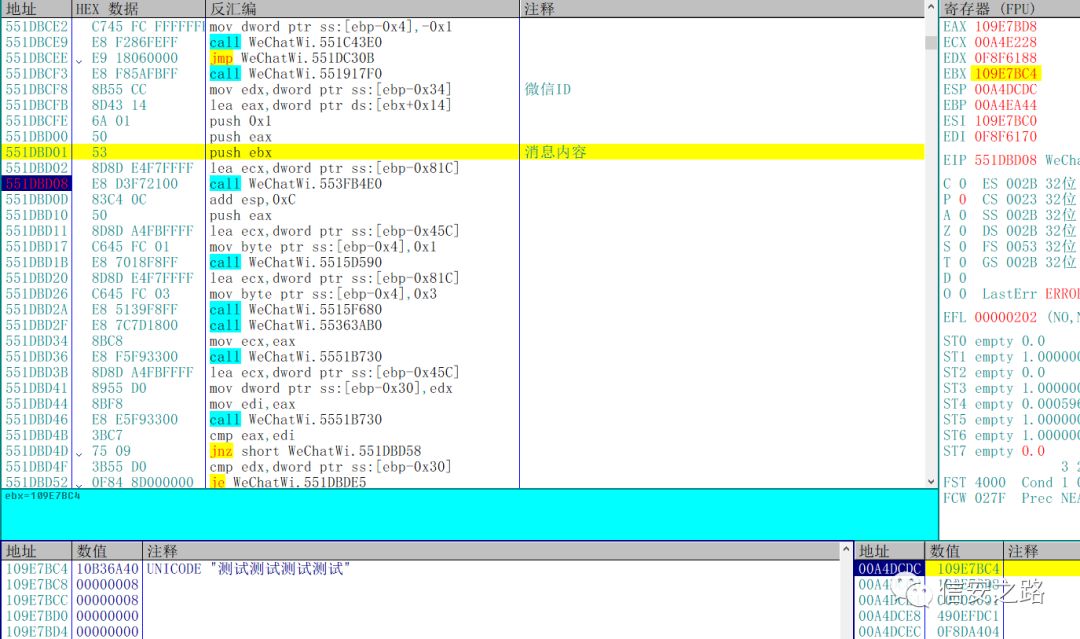Screen dimensions: 1080x639
Task: Click scroll-up arrow of disassembly scrollbar
Action: pyautogui.click(x=931, y=8)
